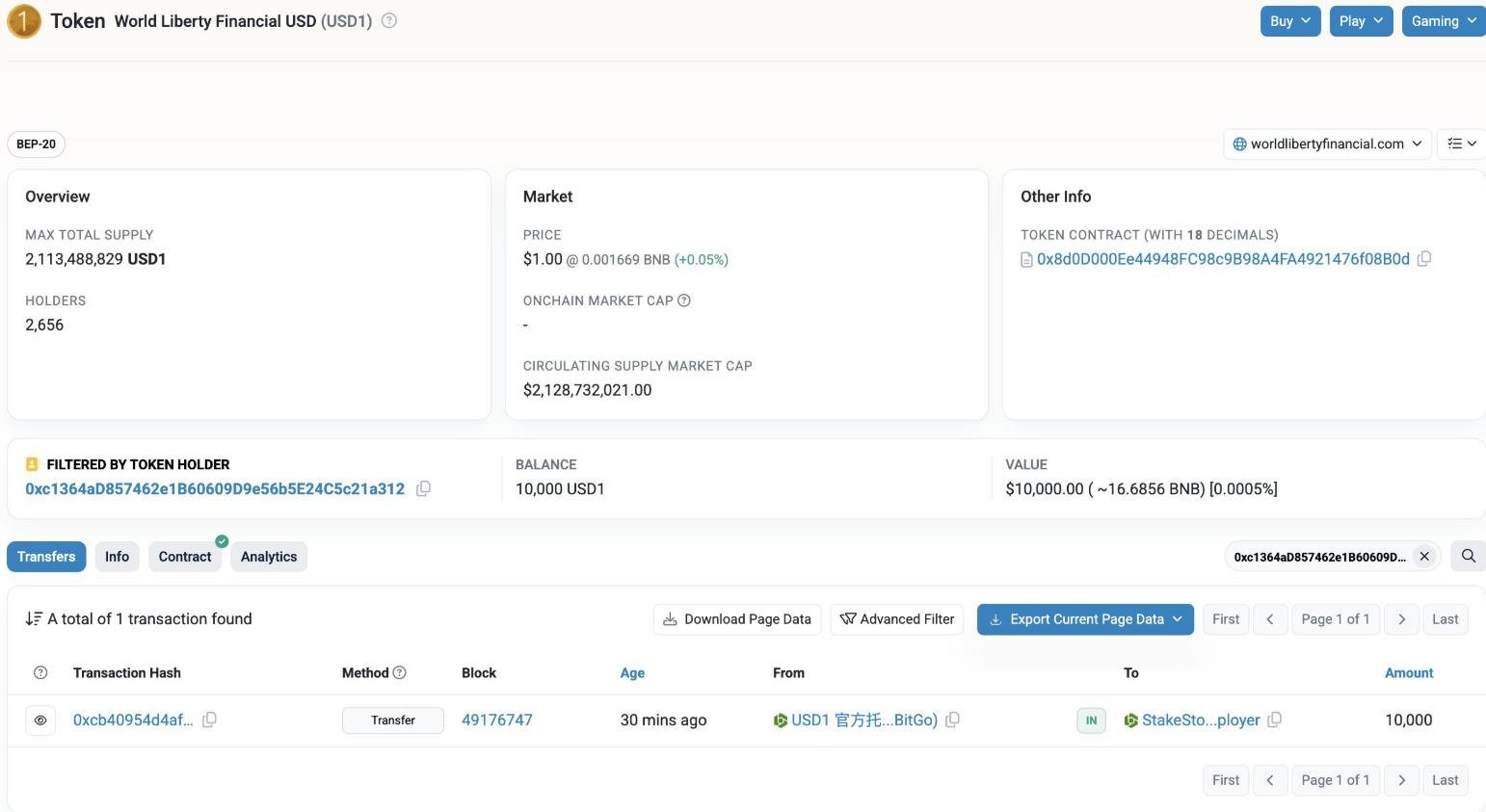Switch to the Transfers tab
Viewport: 1486px width, 812px height.
46,557
